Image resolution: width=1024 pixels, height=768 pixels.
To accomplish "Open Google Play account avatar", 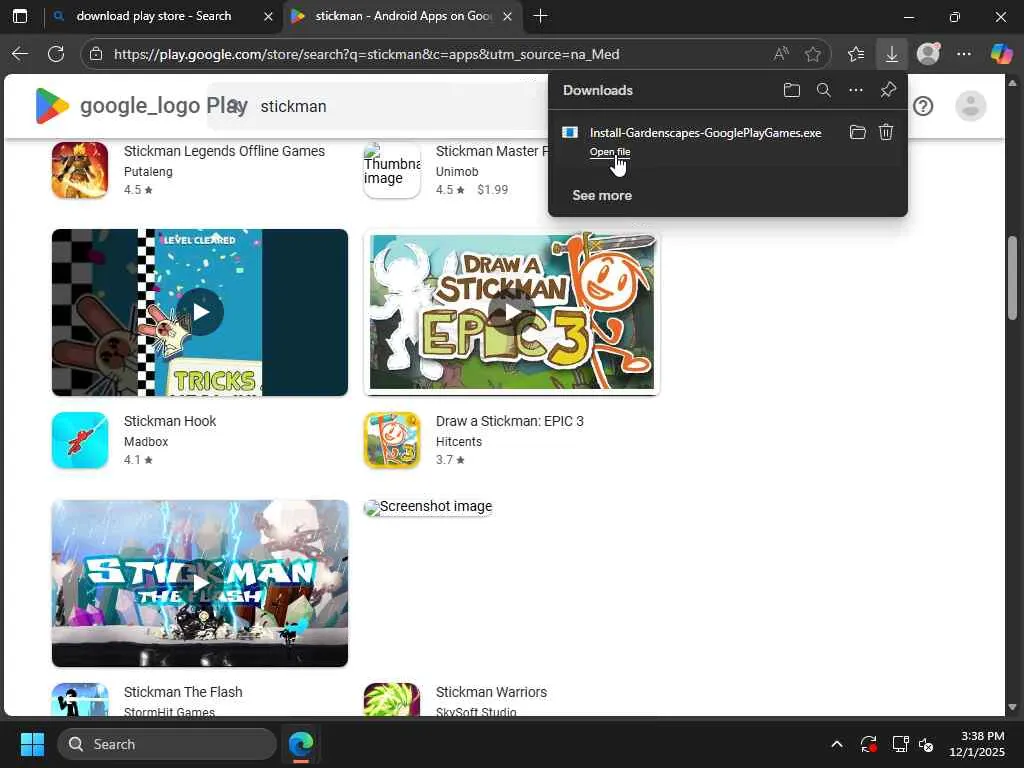I will tap(970, 106).
